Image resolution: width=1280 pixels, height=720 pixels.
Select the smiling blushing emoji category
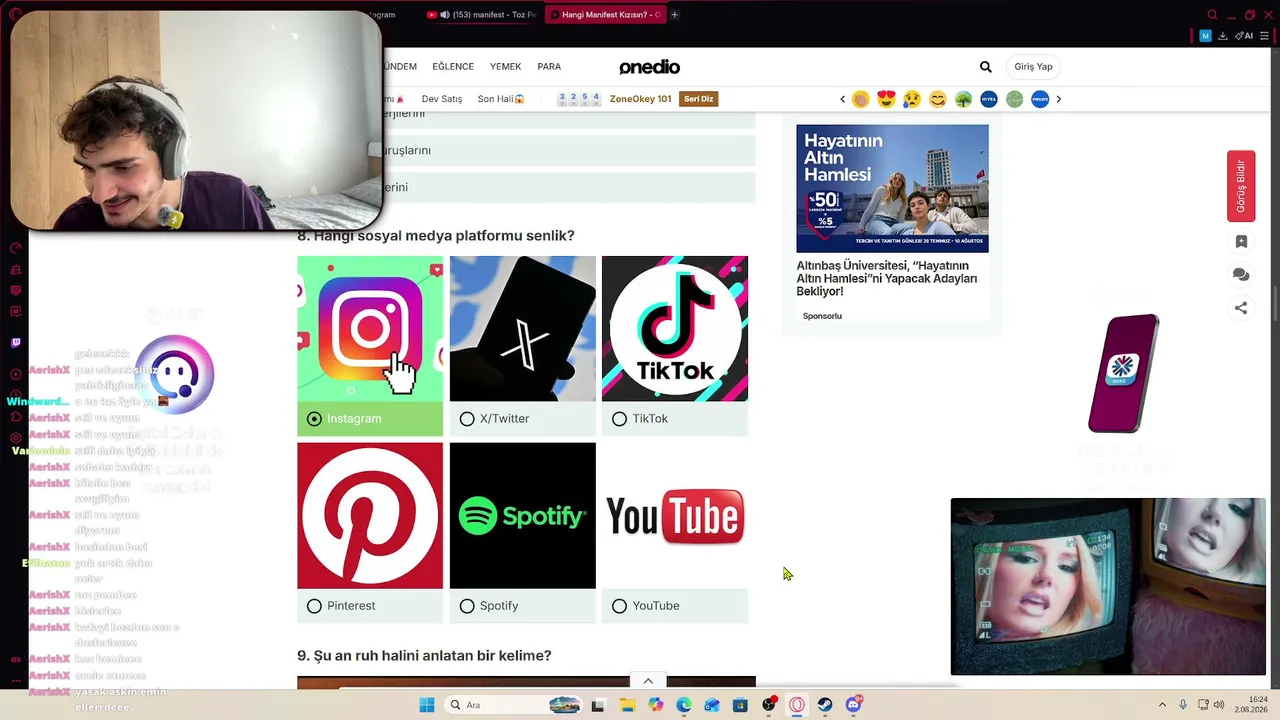click(937, 99)
